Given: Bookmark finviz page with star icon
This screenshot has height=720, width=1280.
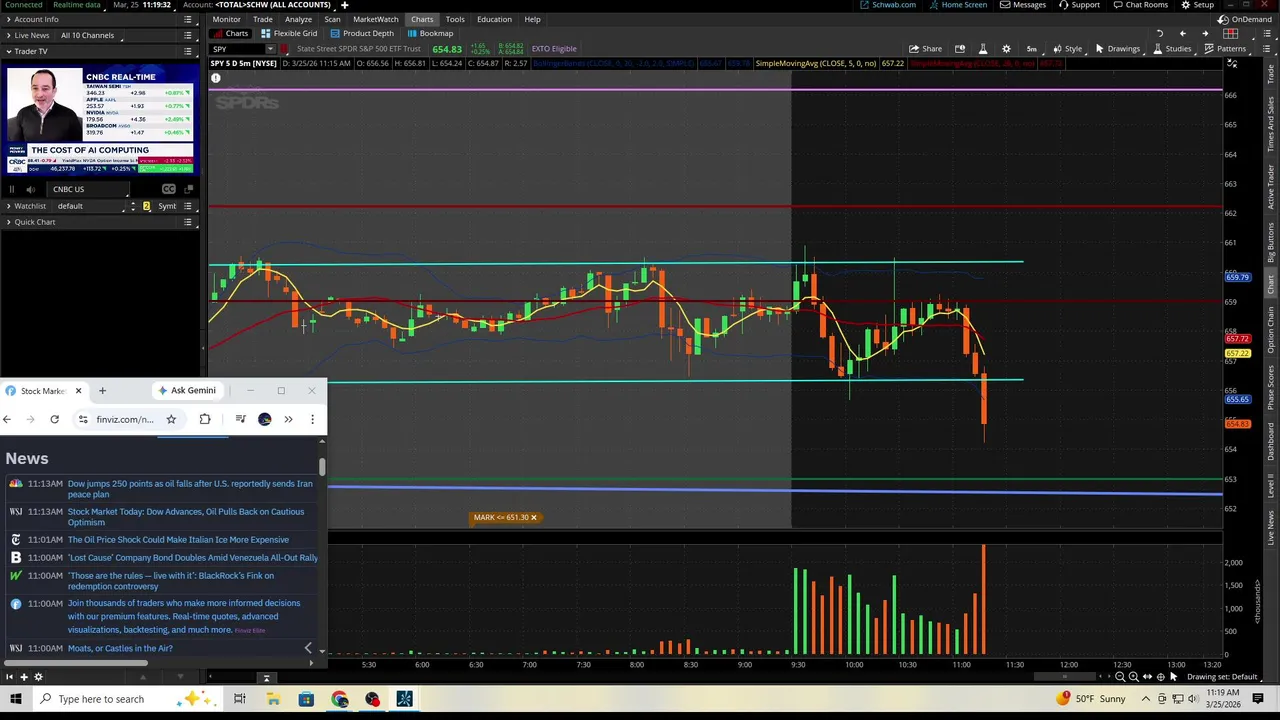Looking at the screenshot, I should [x=171, y=419].
